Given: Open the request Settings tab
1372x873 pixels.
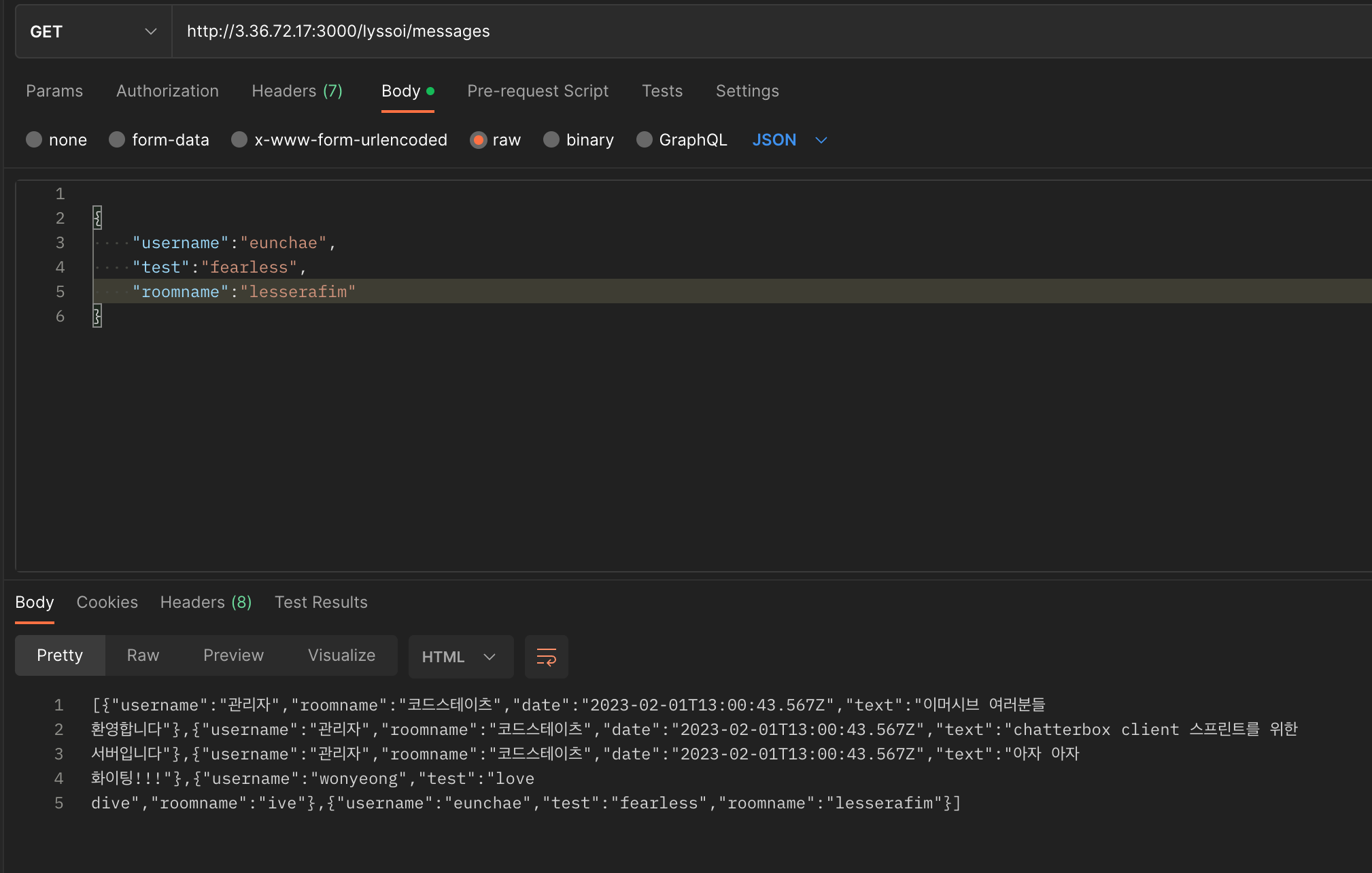Looking at the screenshot, I should pyautogui.click(x=747, y=91).
